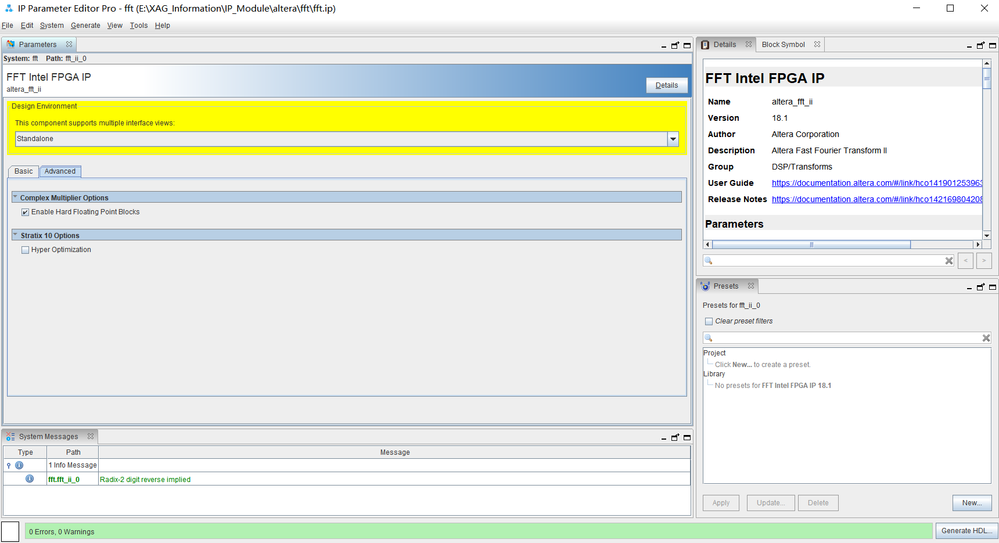The image size is (999, 543).
Task: Minimize the Presets panel
Action: 969,288
